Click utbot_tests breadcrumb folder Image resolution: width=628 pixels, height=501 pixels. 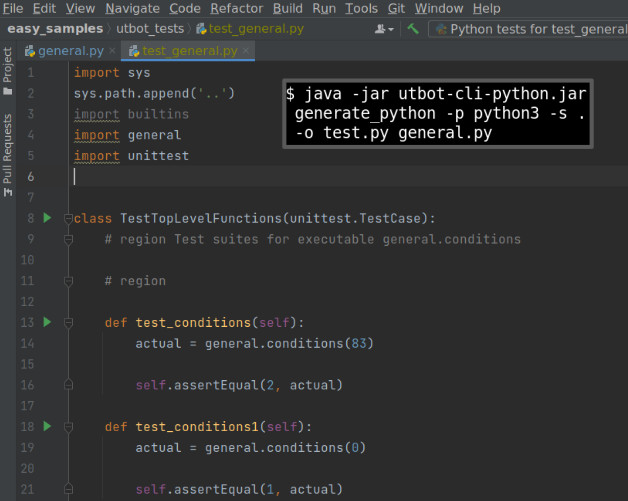point(150,29)
